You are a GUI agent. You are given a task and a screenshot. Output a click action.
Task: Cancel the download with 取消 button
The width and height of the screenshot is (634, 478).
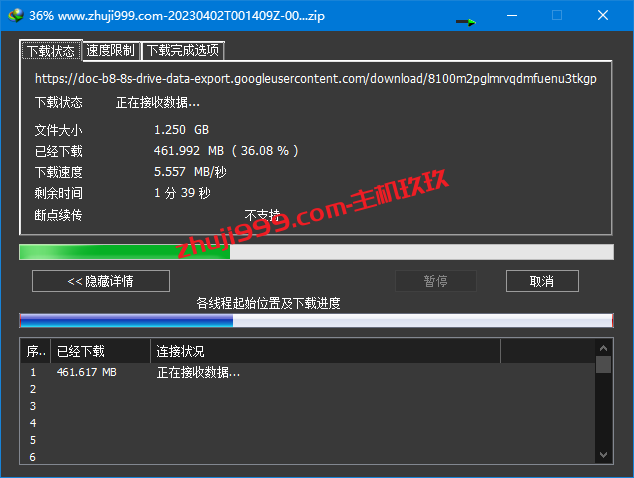542,281
